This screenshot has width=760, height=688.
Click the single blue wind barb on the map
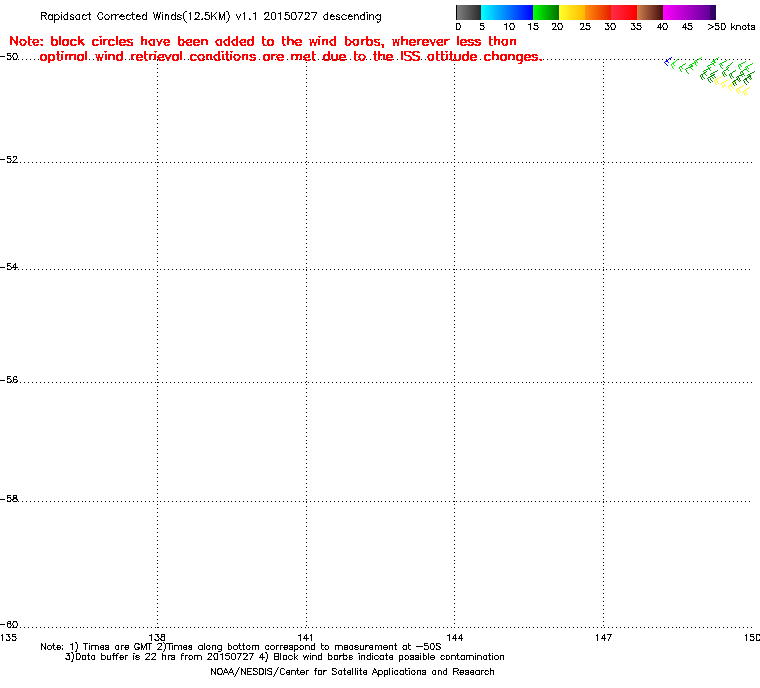667,62
